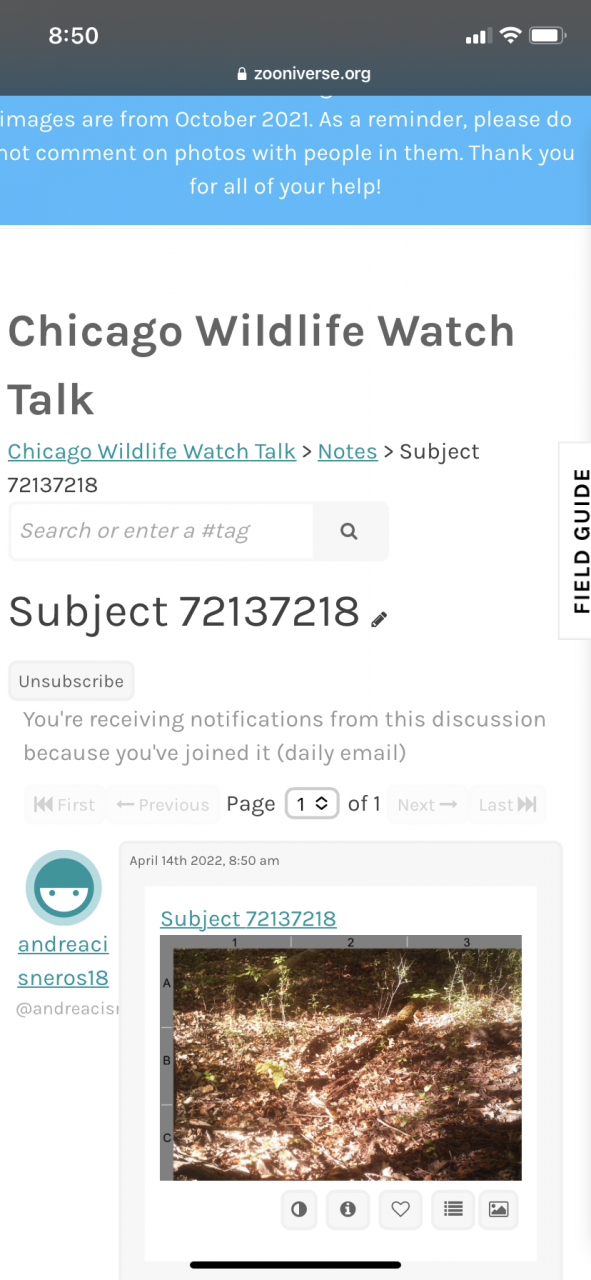Open the andreacisneros18 username link
591x1280 pixels.
[x=63, y=961]
